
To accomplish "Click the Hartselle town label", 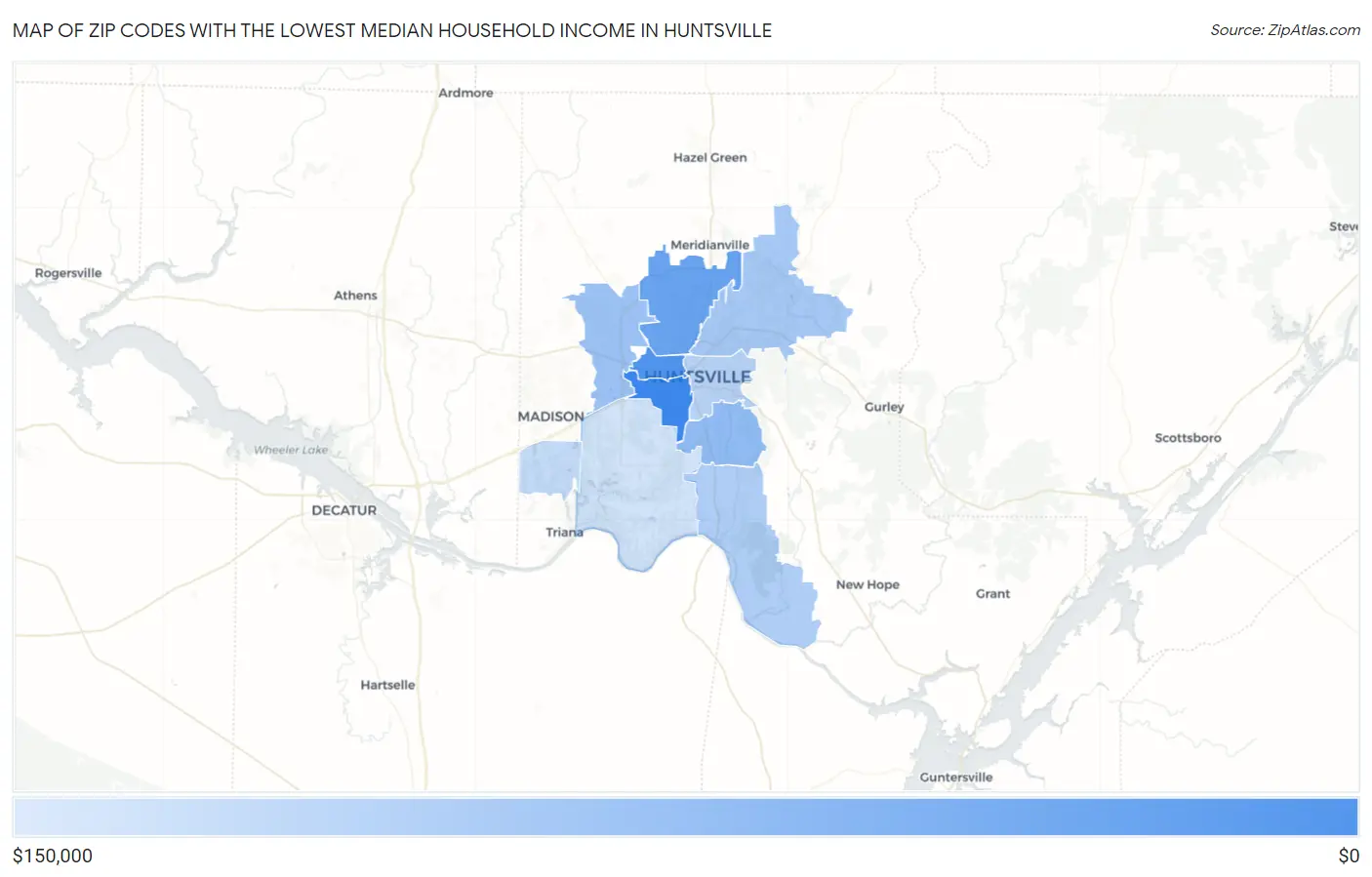I will [387, 685].
